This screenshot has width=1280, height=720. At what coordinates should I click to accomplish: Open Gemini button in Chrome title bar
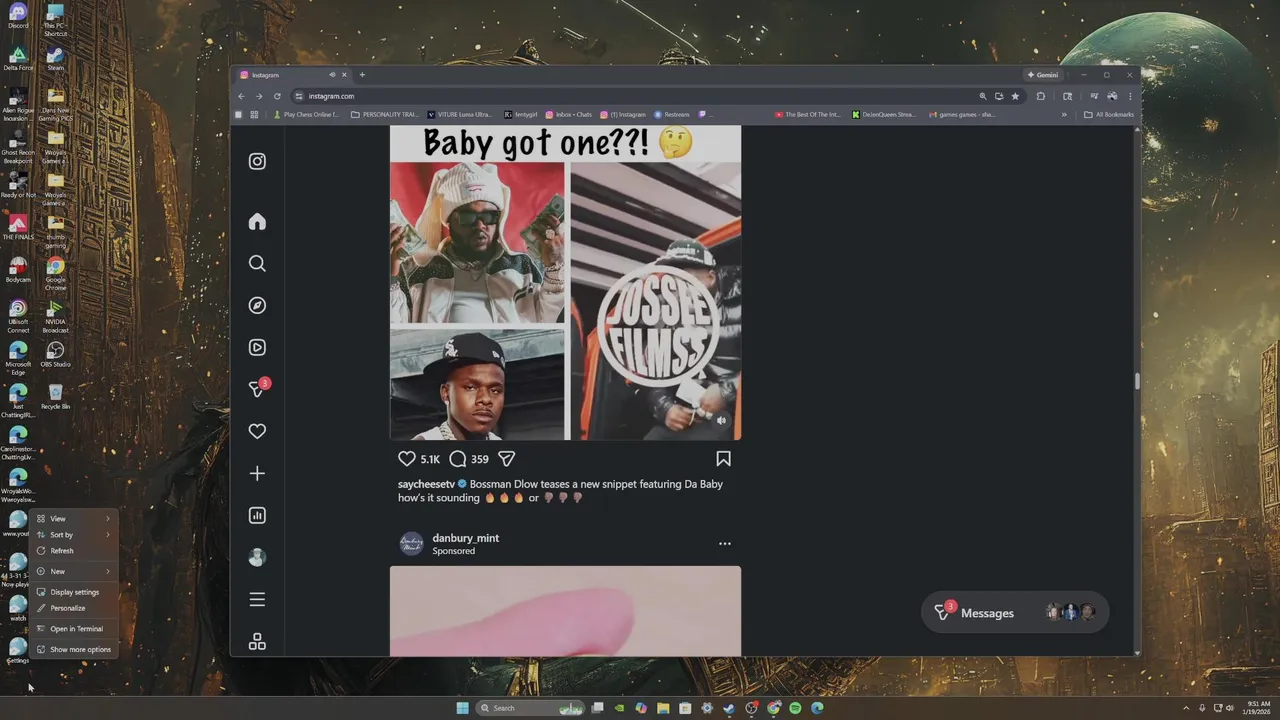coord(1043,75)
